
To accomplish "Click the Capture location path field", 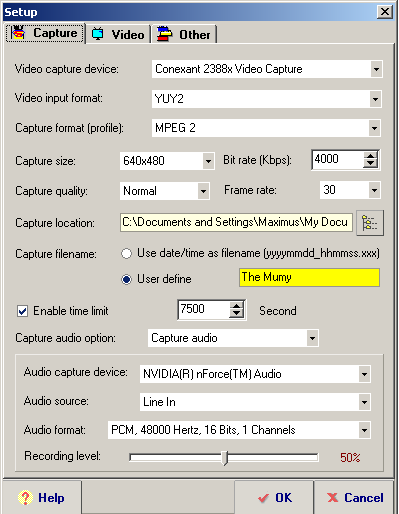I will click(x=236, y=222).
